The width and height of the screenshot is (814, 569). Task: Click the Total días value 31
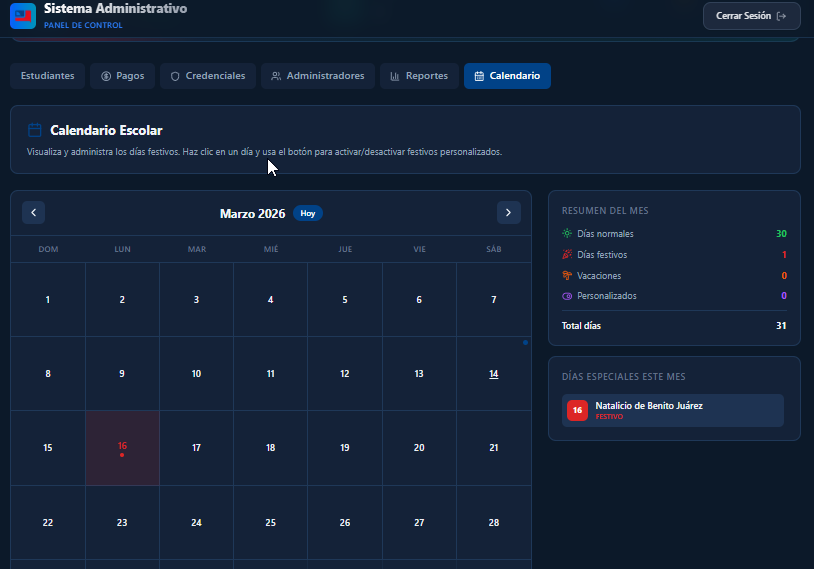coord(781,326)
